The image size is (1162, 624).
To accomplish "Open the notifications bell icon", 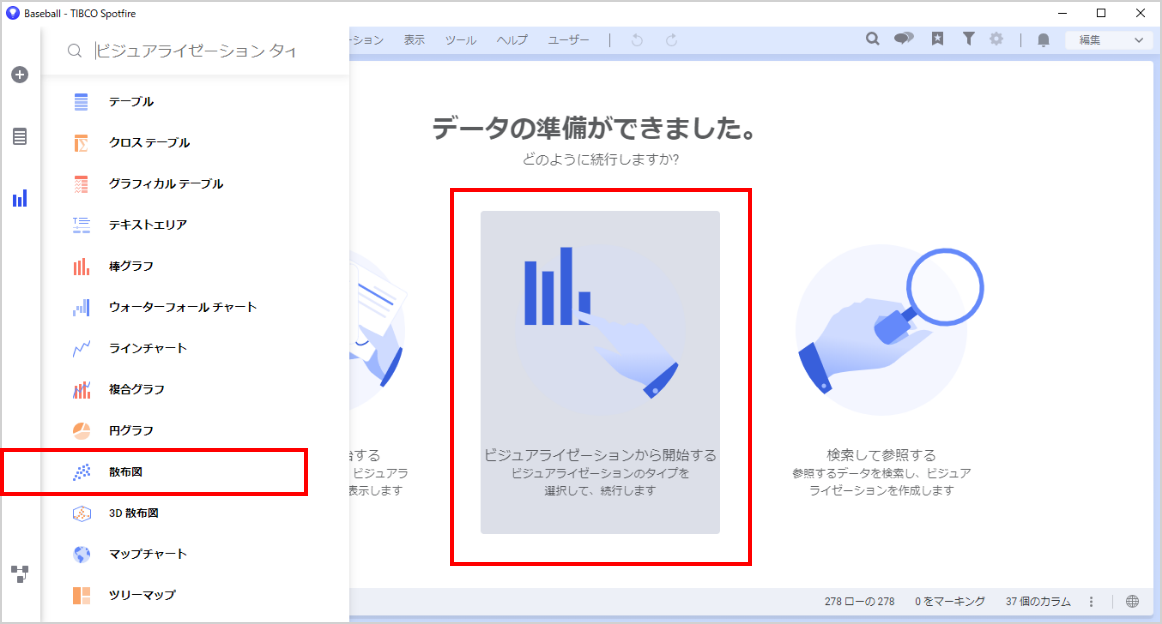I will 1043,40.
